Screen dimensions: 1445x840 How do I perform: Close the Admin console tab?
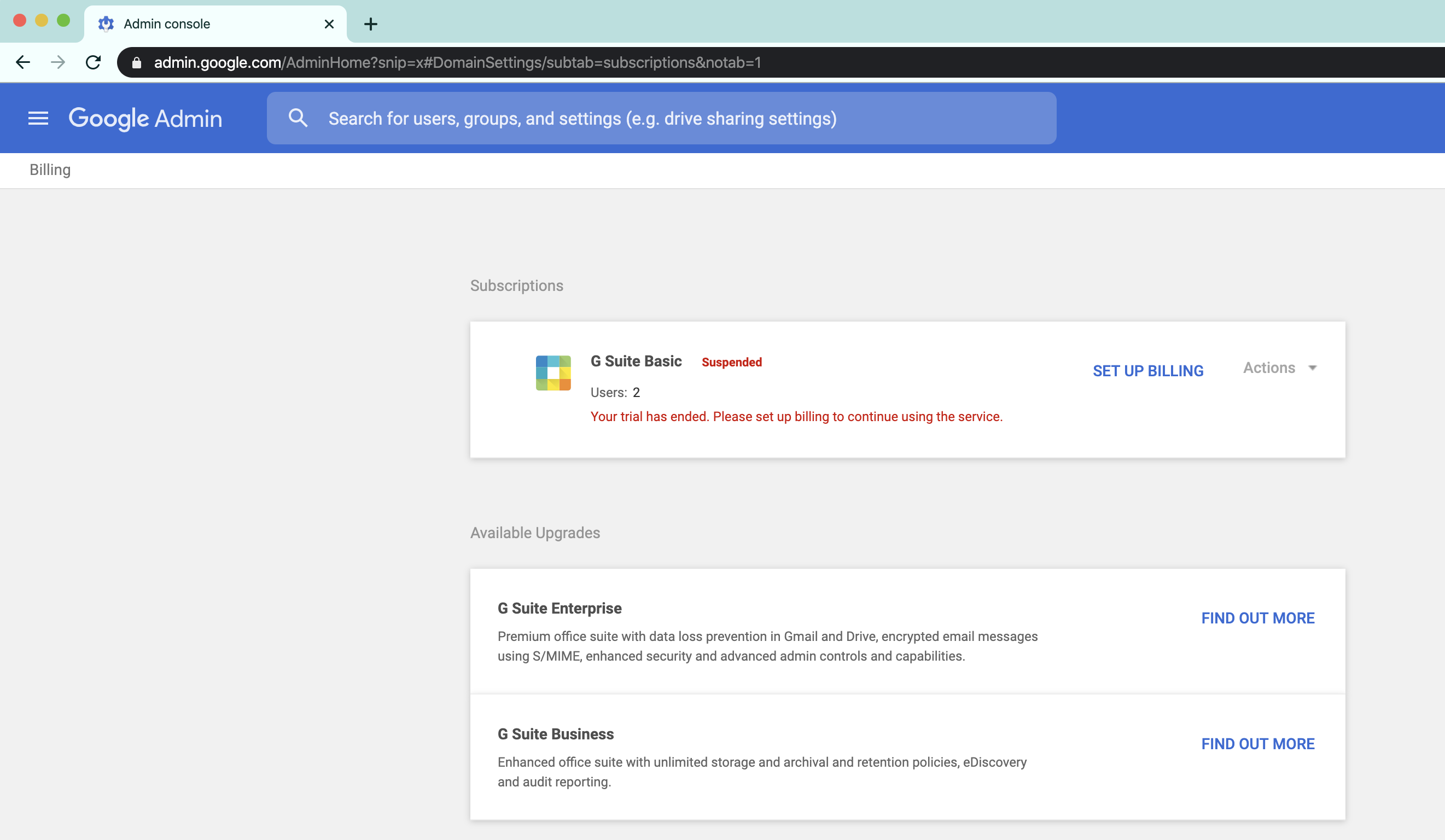(x=329, y=24)
